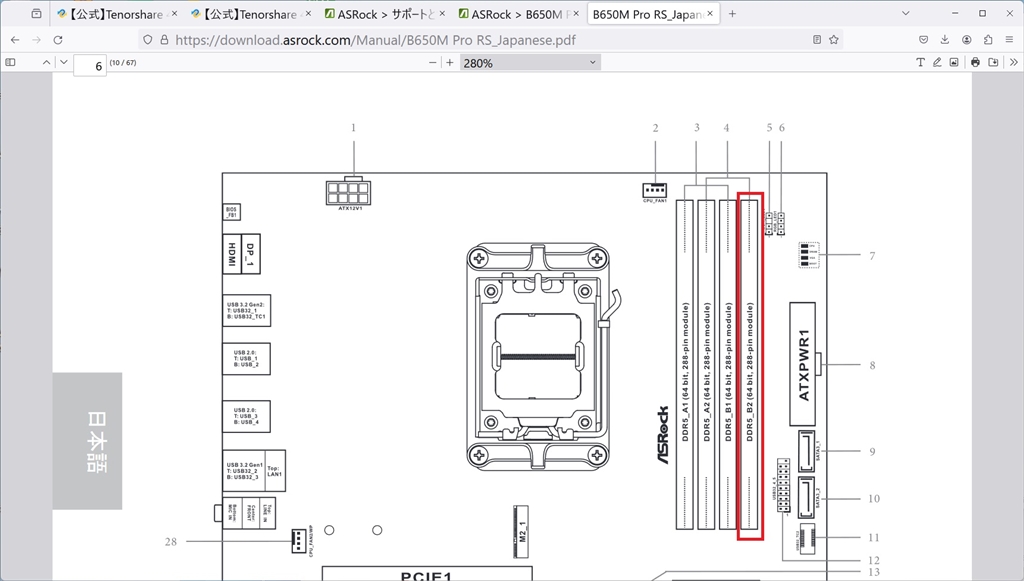
Task: Open PDF viewer tools menu
Action: click(x=1014, y=63)
